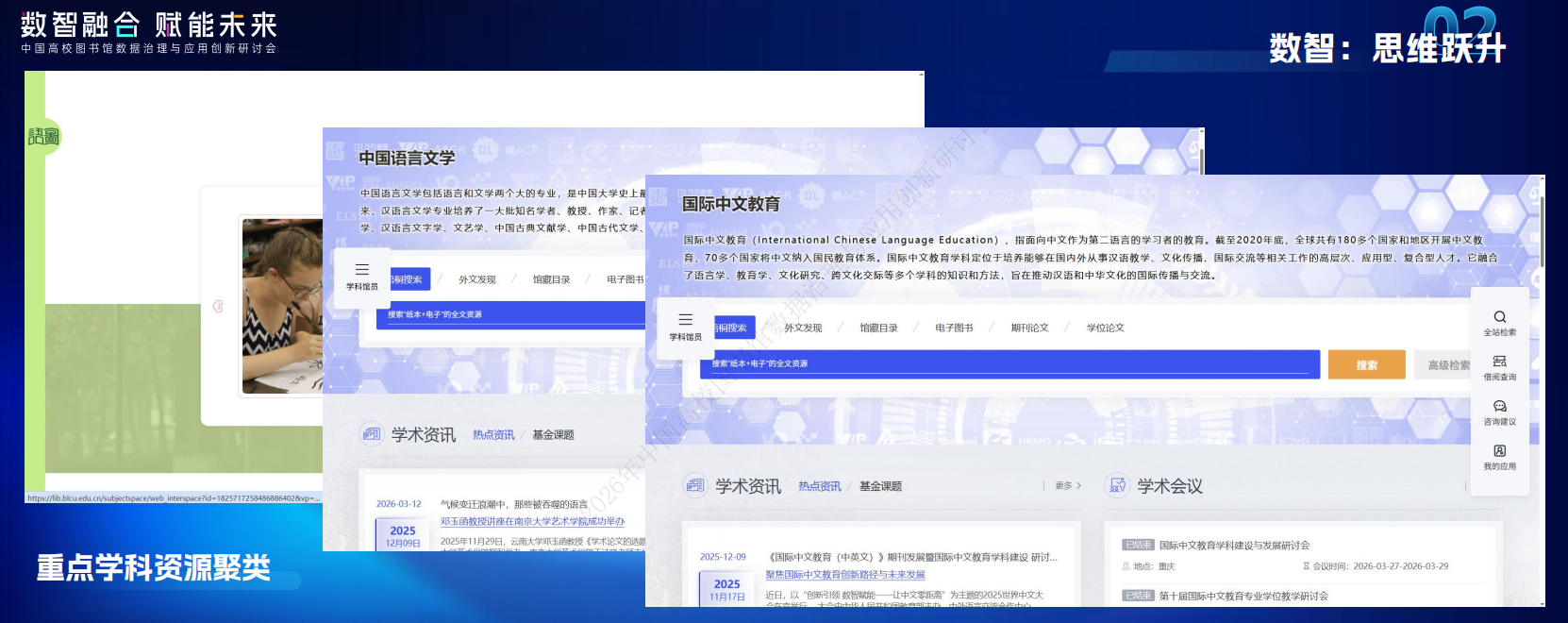Select 梧桐搜索 tab in 中国语言文学 window

tap(409, 279)
